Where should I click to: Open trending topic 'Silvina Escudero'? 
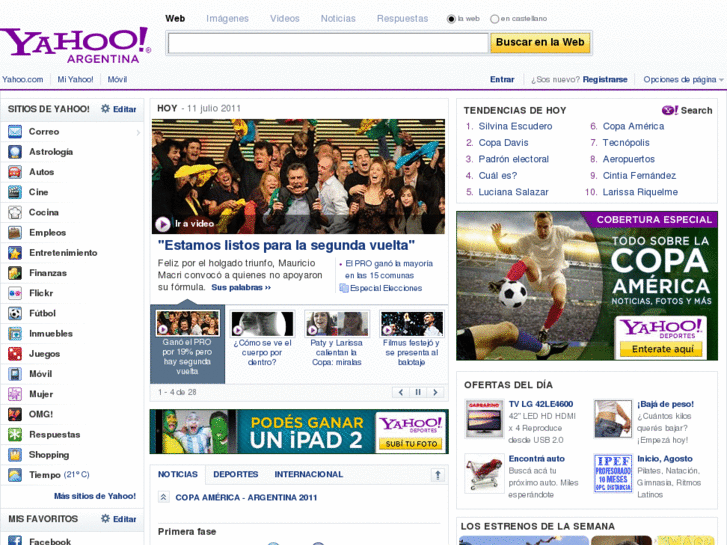click(515, 126)
